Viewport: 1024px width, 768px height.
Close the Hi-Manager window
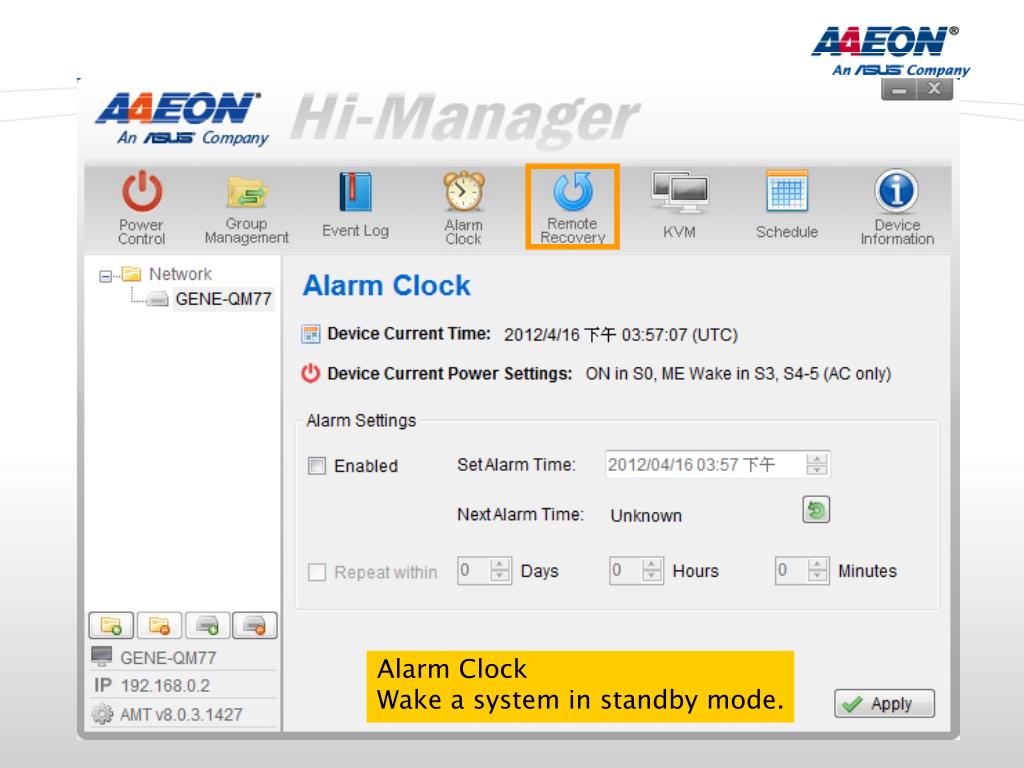click(x=935, y=89)
